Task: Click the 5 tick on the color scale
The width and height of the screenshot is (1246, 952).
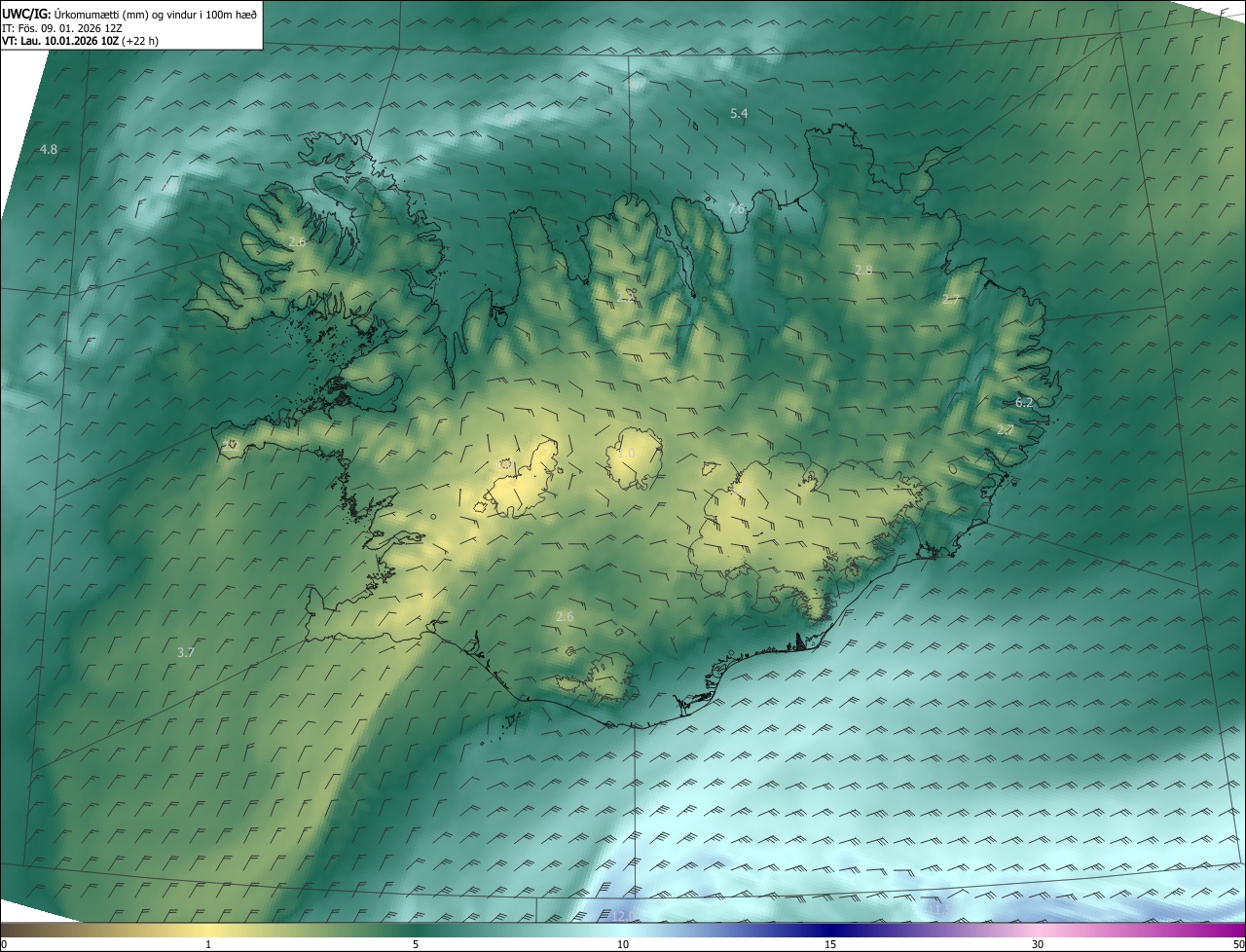Action: 416,944
